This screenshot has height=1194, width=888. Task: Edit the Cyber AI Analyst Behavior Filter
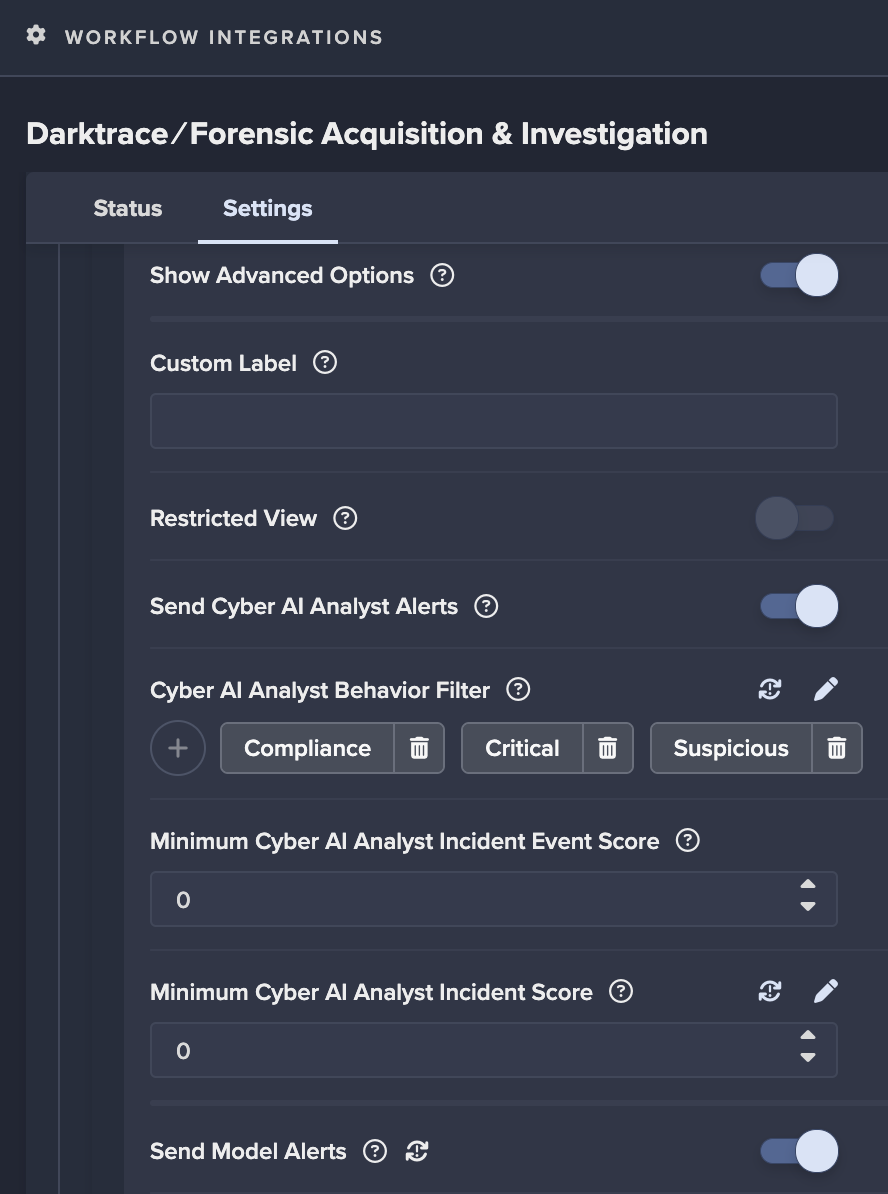point(825,689)
